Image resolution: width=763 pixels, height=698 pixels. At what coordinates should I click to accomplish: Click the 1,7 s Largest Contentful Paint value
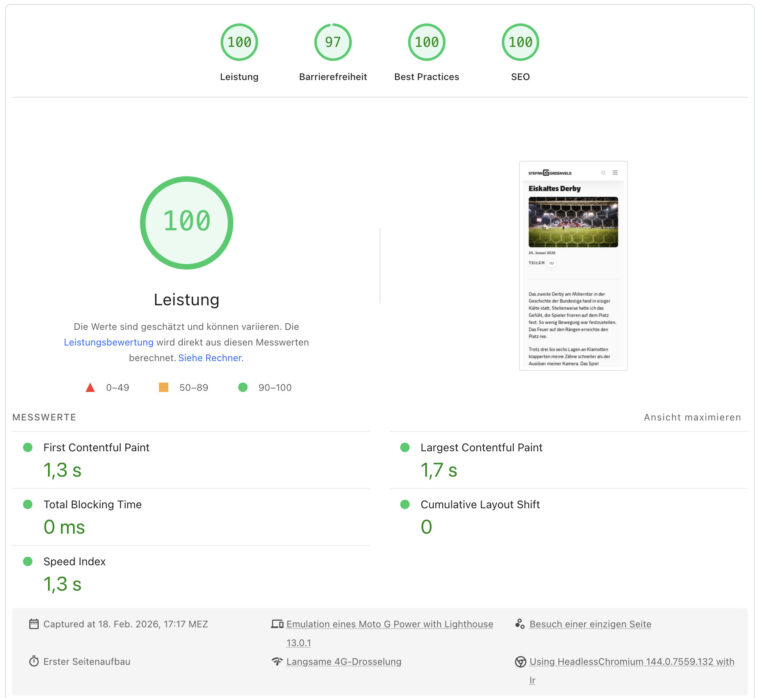(439, 470)
